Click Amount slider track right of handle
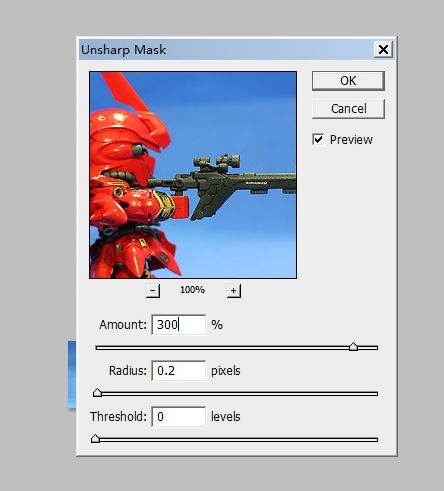Viewport: 444px width, 491px height. [368, 348]
